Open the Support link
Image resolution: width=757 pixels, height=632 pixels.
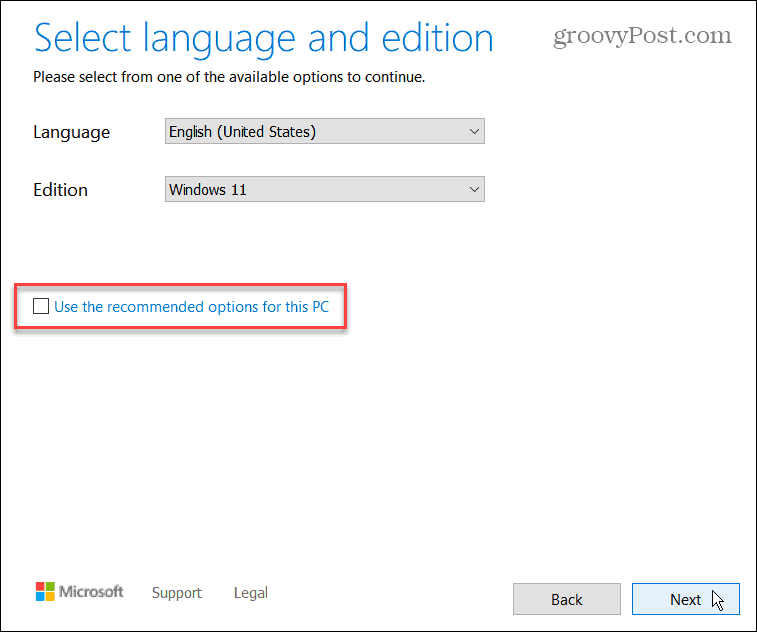click(177, 593)
